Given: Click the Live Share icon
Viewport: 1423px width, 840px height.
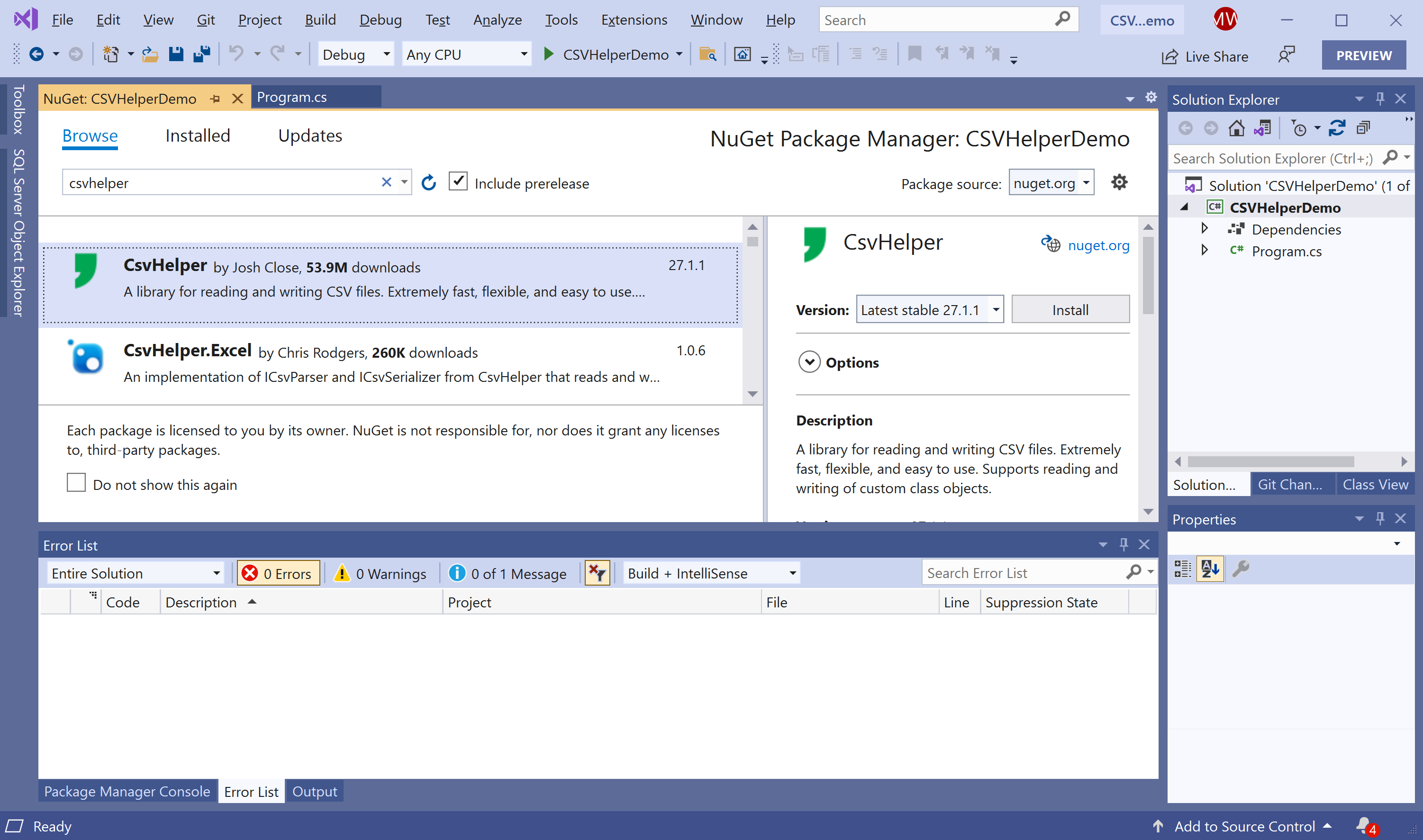Looking at the screenshot, I should pyautogui.click(x=1170, y=56).
